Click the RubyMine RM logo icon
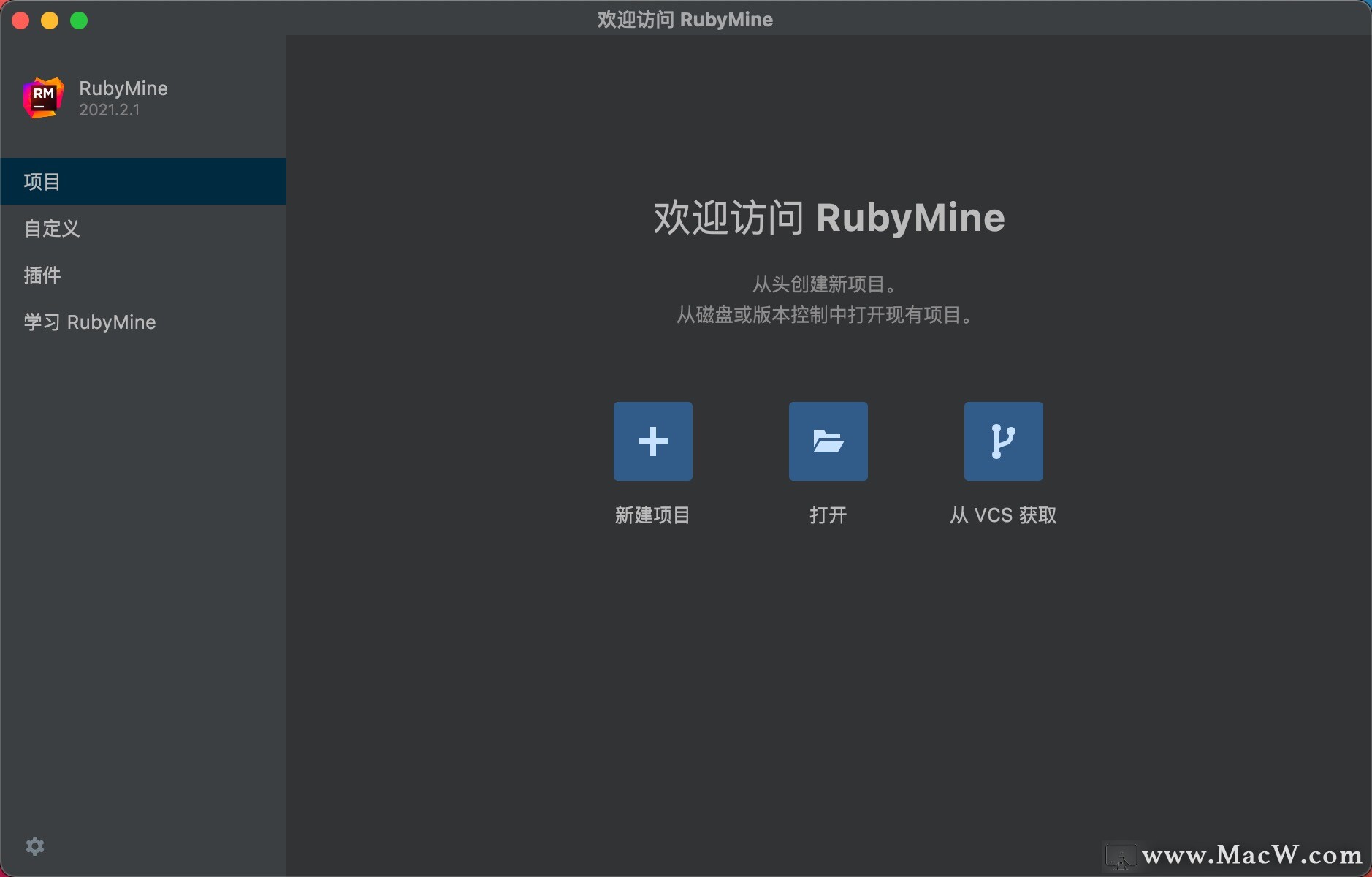 tap(42, 97)
